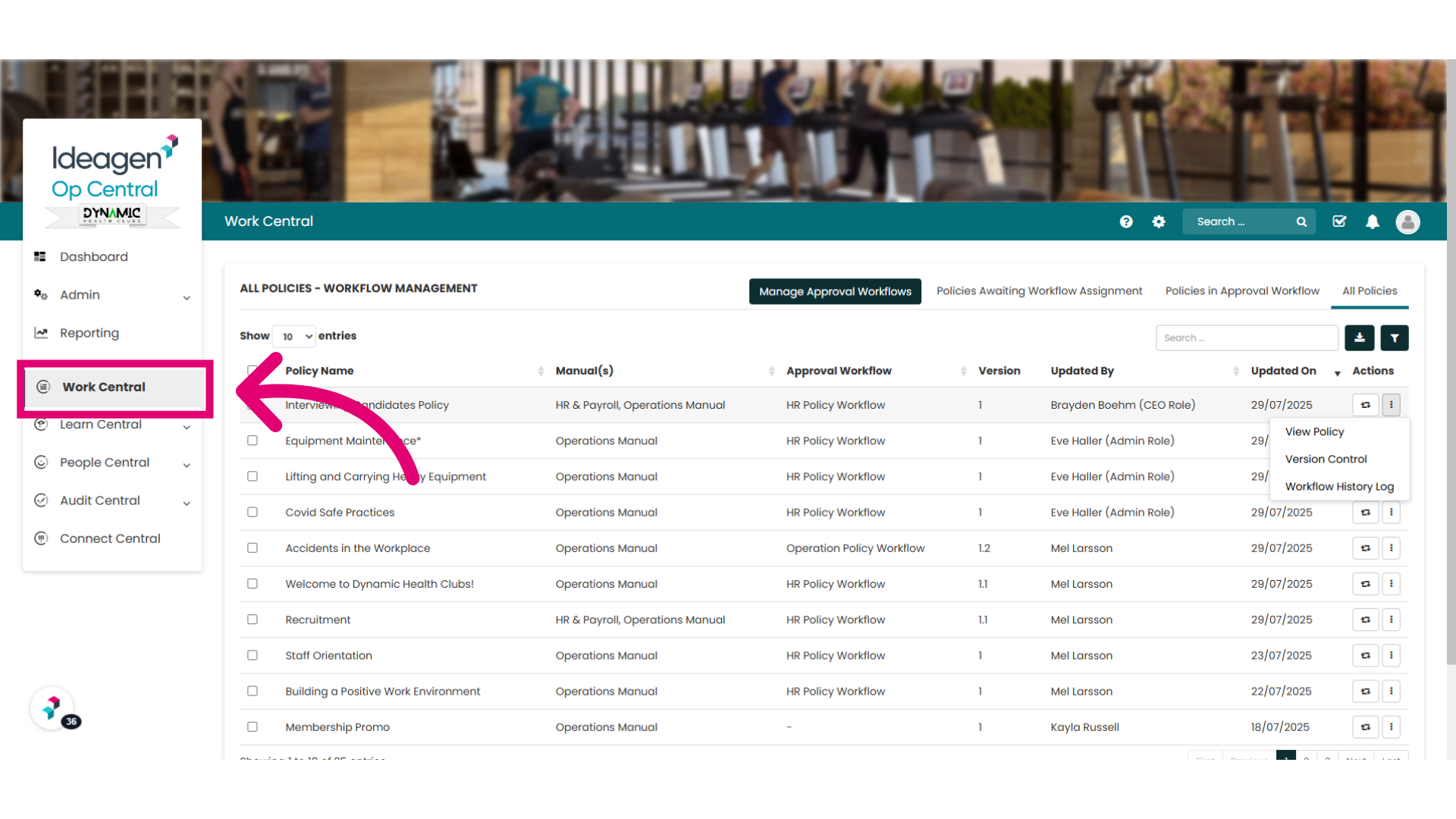Open three-dot menu for Interview Candidates Policy

1391,405
